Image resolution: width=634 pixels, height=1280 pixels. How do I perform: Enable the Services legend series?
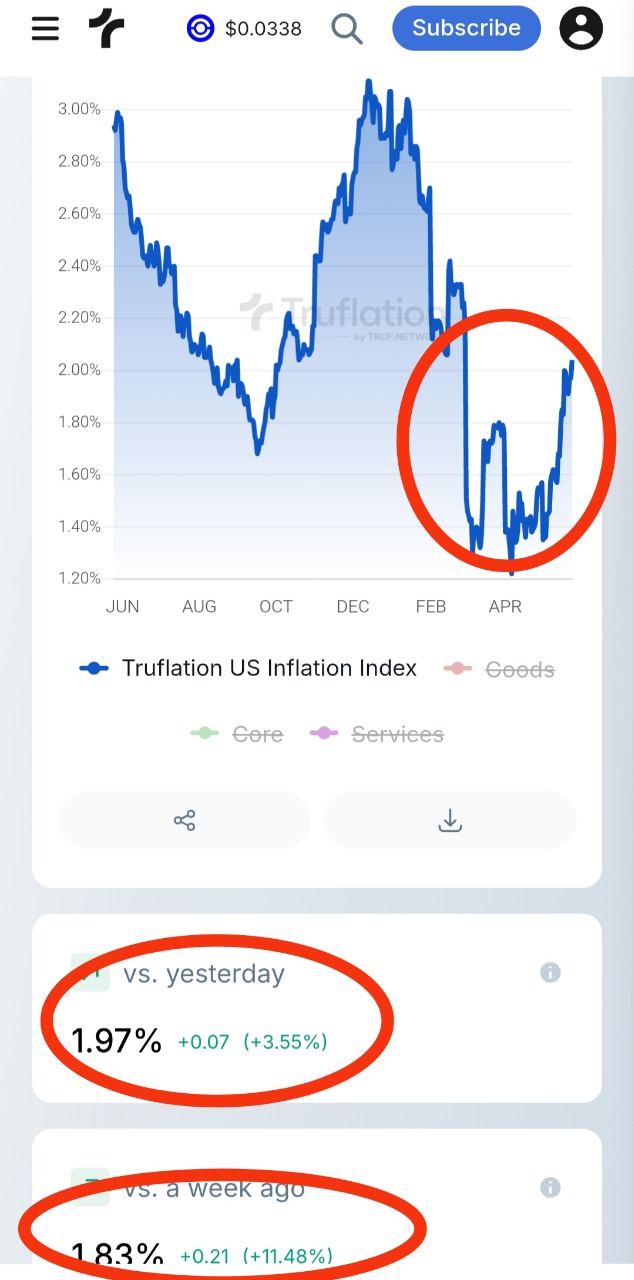377,734
